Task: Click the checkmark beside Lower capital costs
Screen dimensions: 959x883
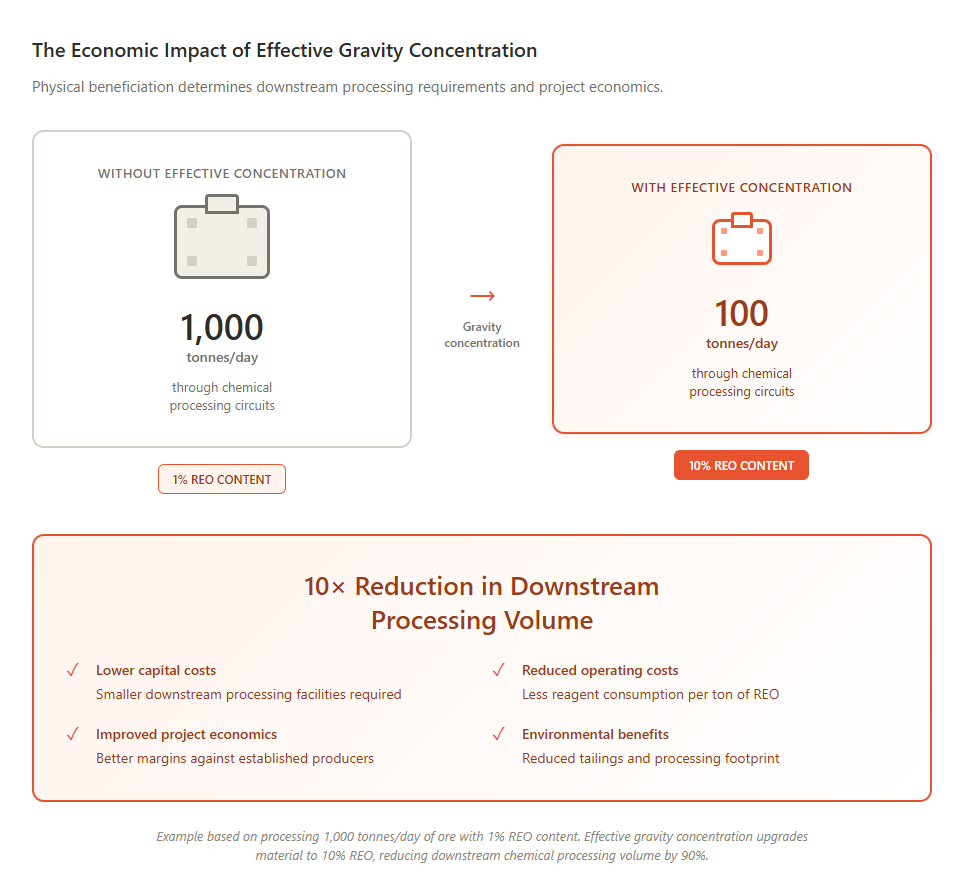Action: click(73, 670)
